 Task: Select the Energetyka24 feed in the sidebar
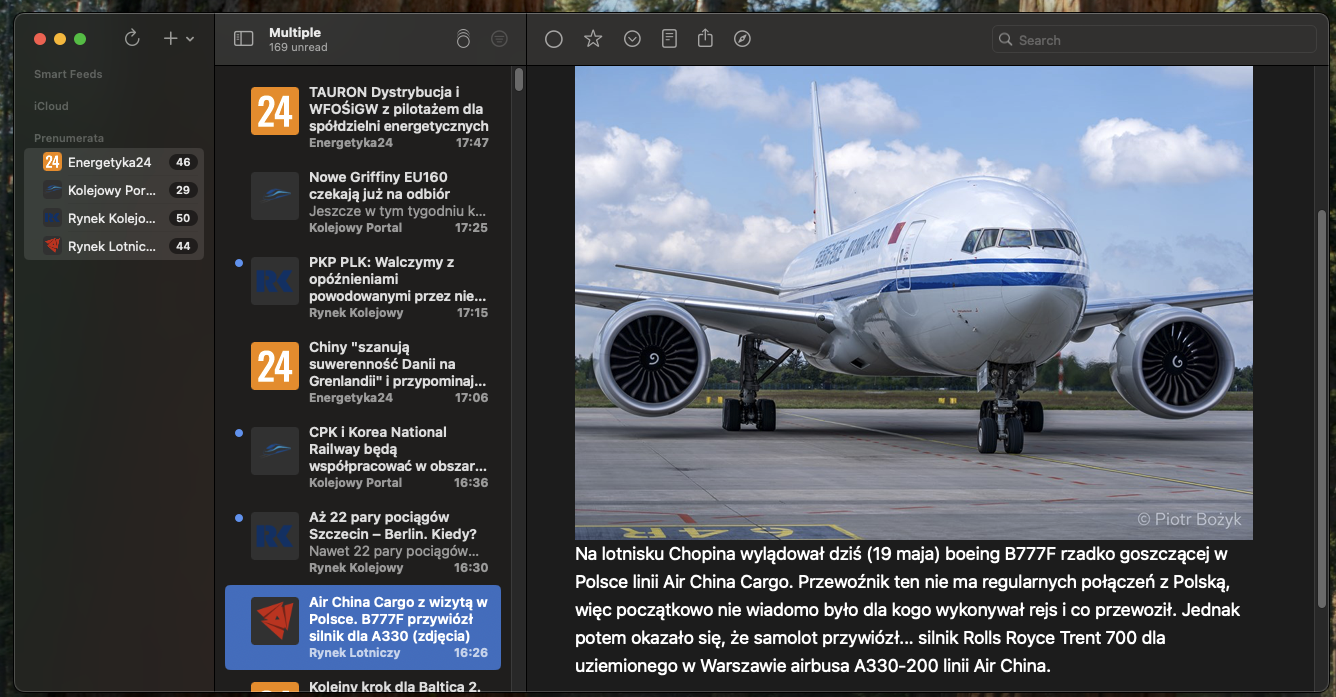[109, 162]
